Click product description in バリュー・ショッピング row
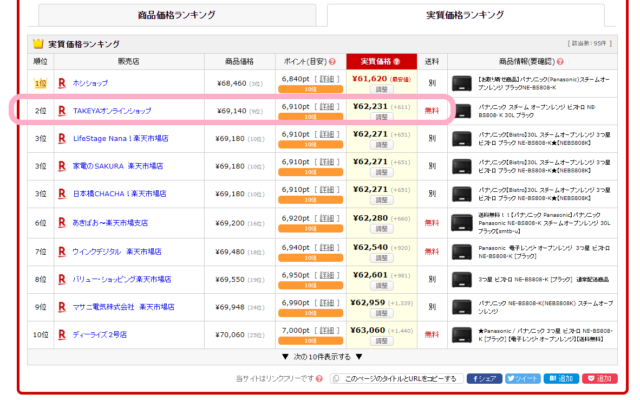This screenshot has width=640, height=400. (544, 280)
